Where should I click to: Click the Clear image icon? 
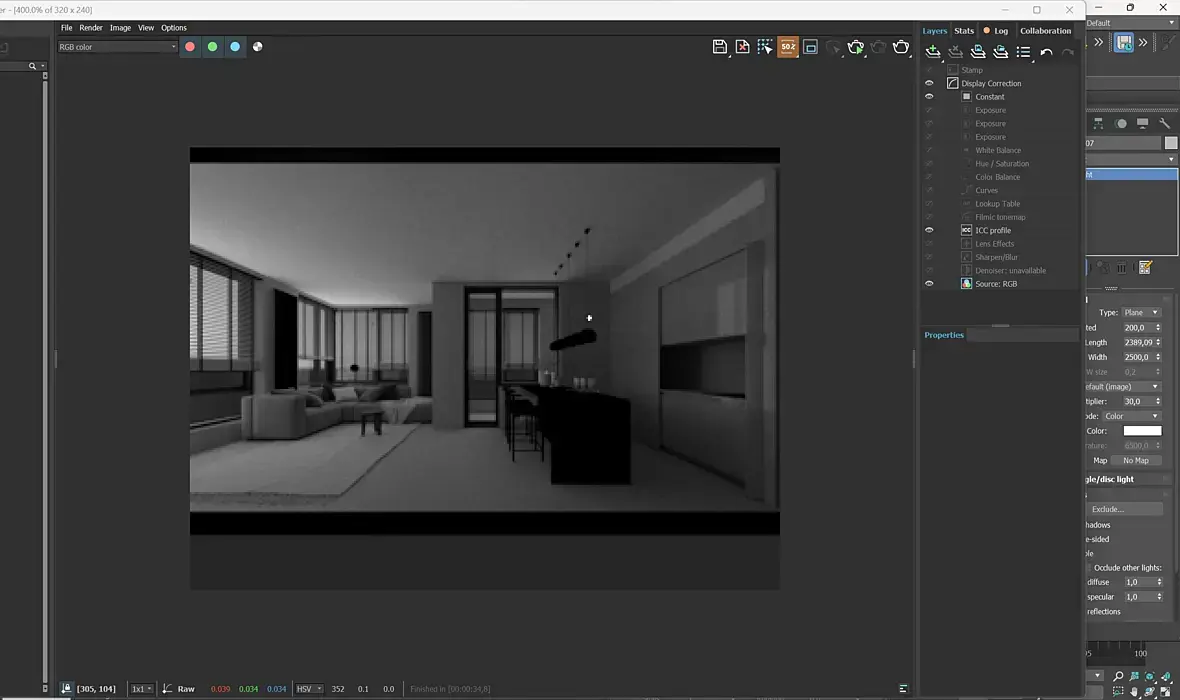click(x=742, y=47)
